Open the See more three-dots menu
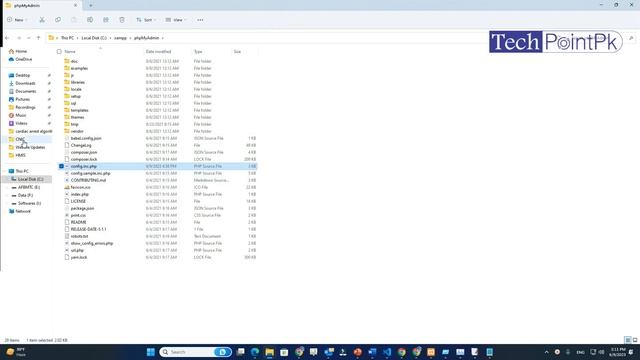 [x=200, y=20]
